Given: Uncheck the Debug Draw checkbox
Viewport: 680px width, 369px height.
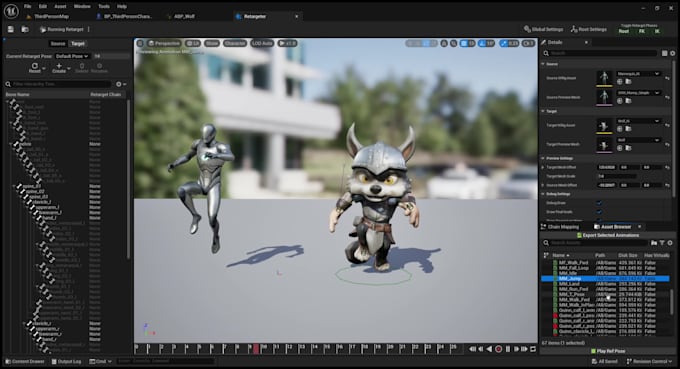Looking at the screenshot, I should [599, 203].
